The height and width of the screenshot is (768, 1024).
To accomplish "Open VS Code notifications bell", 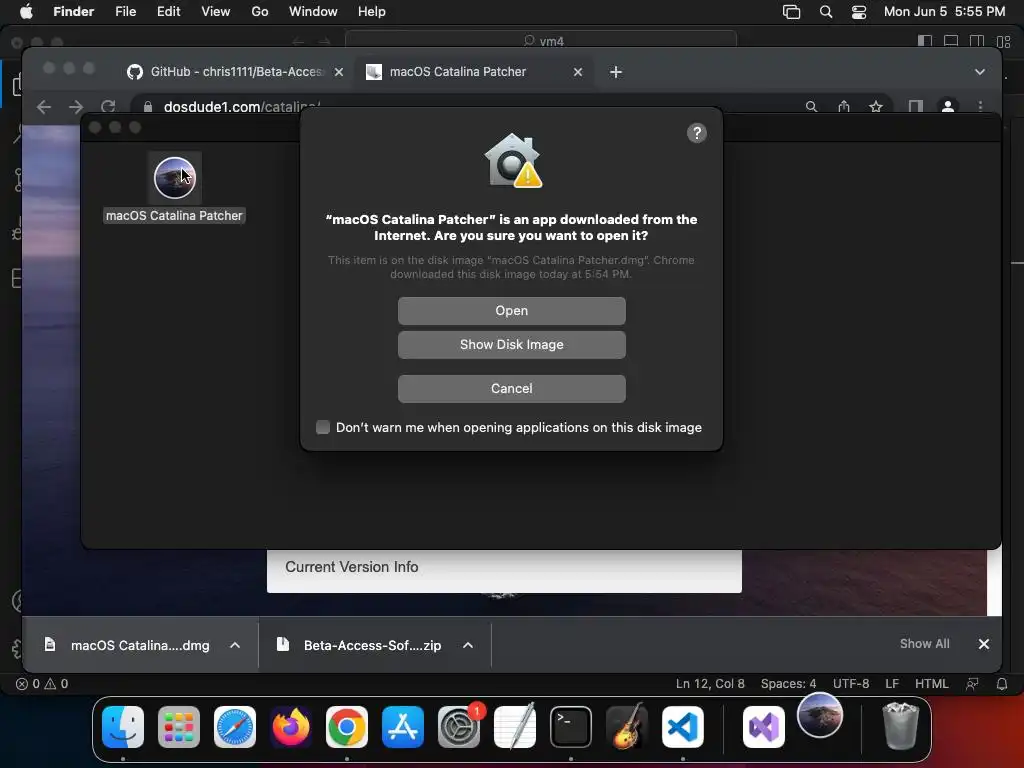I will (x=1002, y=684).
